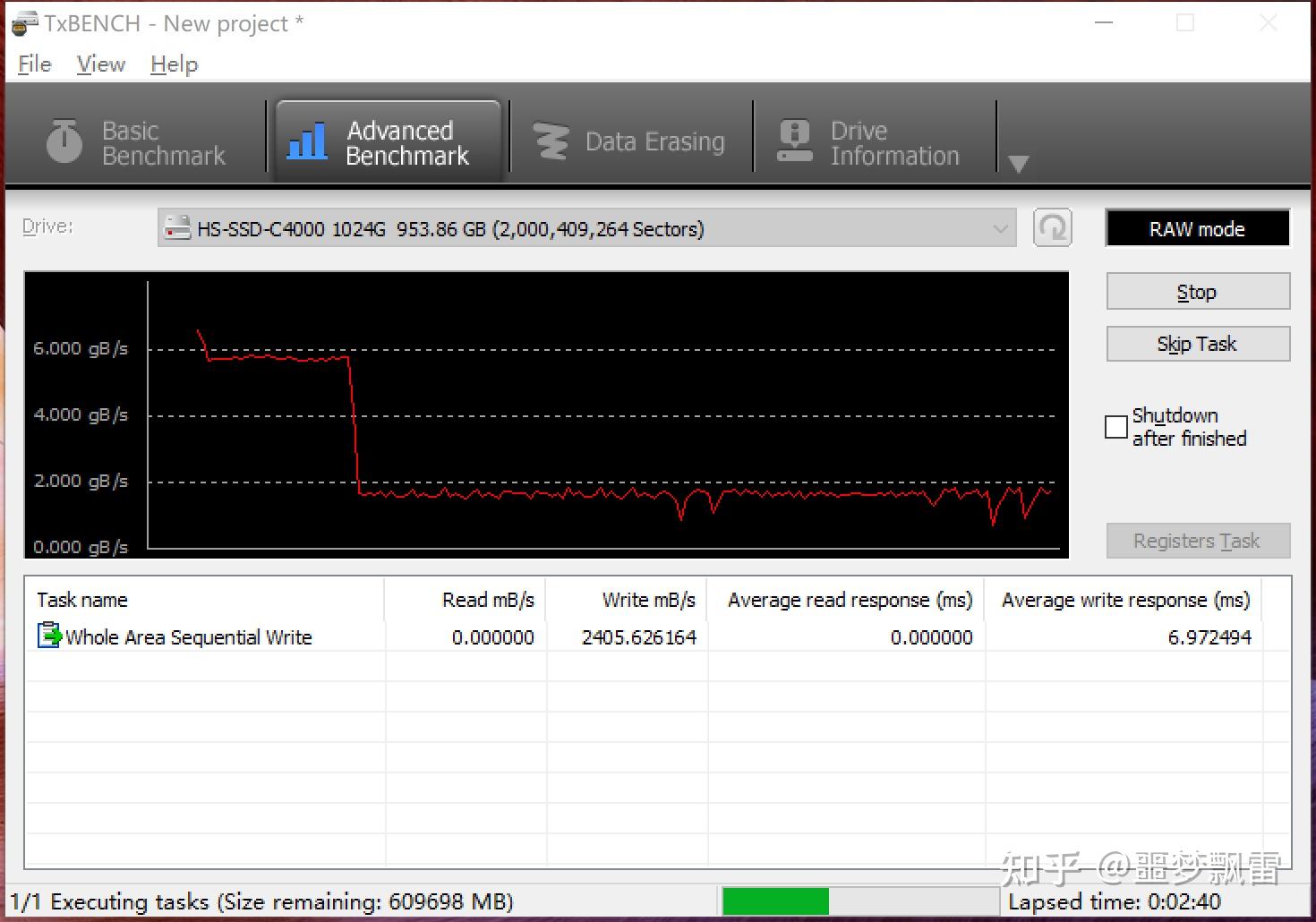This screenshot has height=922, width=1316.
Task: Enable Shutdown after finished
Action: 1115,427
